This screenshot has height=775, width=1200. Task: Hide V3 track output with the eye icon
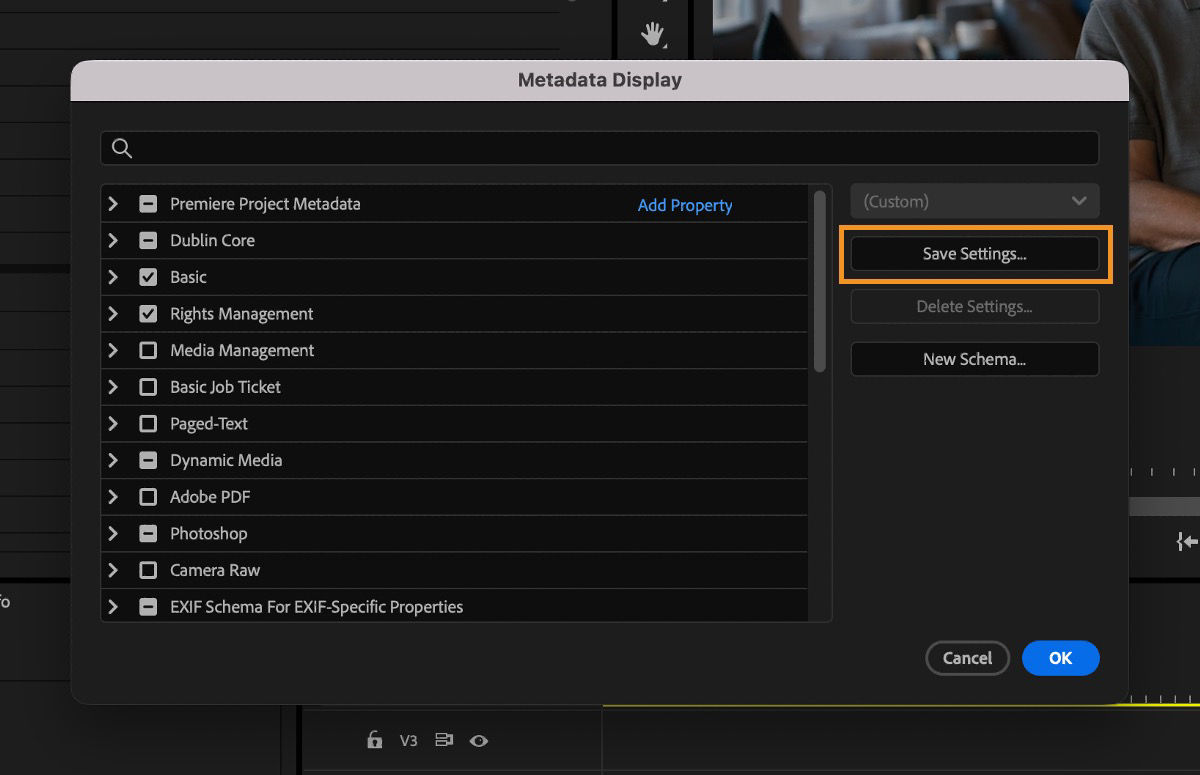point(479,741)
